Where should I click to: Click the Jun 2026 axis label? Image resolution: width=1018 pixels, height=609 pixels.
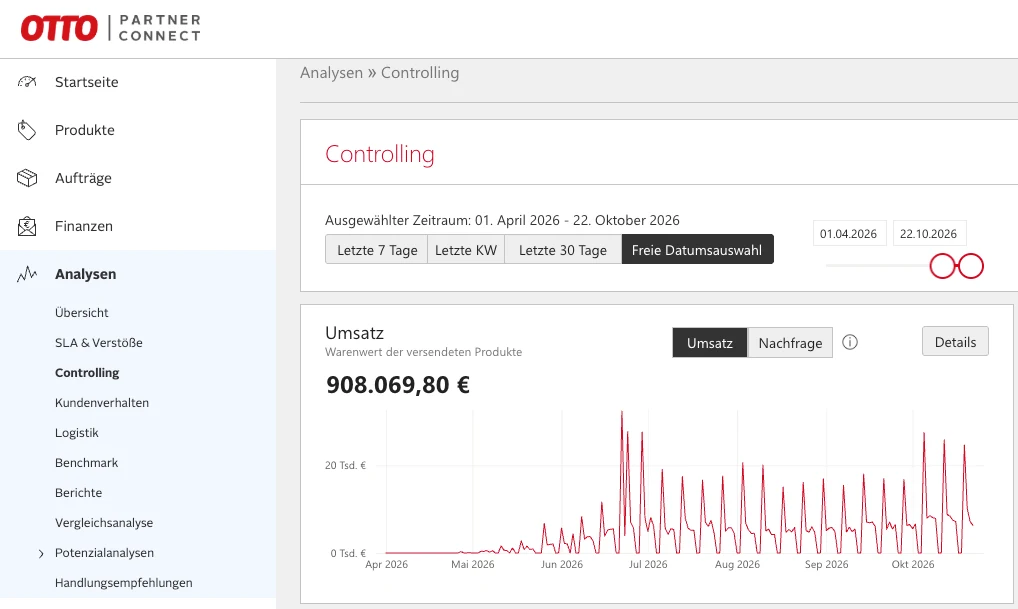coord(562,564)
